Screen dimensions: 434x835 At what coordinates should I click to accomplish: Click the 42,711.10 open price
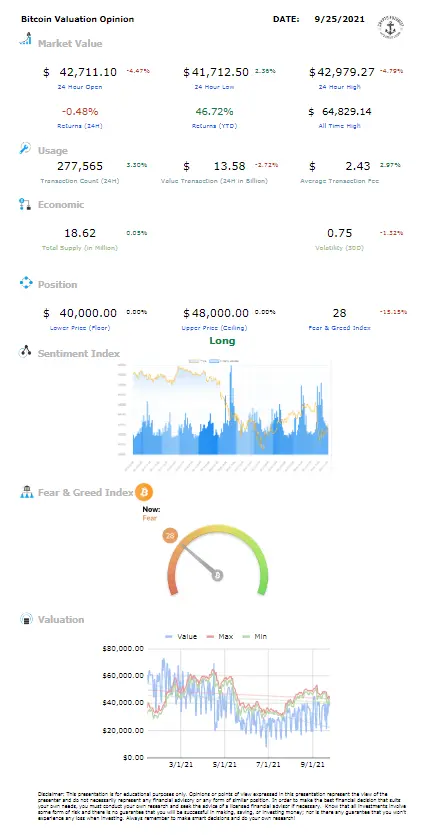point(86,72)
